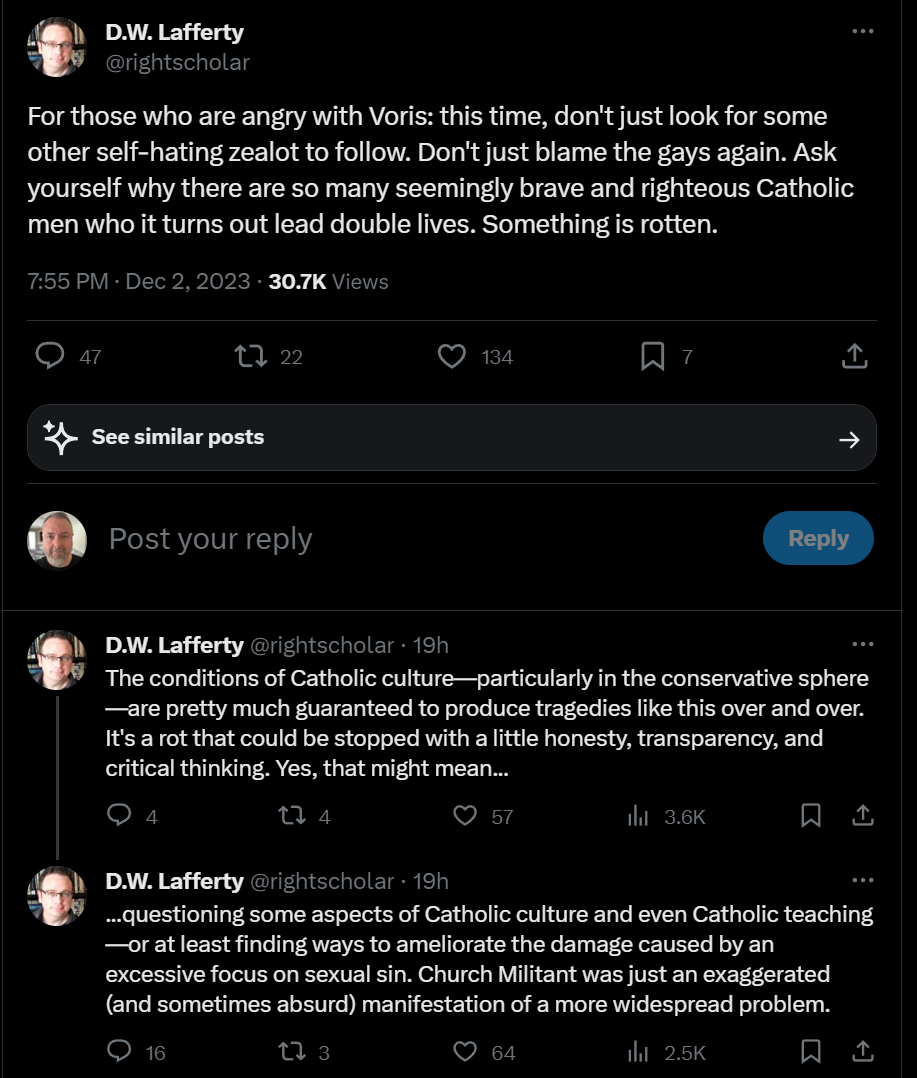Share the last reply in thread
Image resolution: width=917 pixels, height=1078 pixels.
point(862,1051)
